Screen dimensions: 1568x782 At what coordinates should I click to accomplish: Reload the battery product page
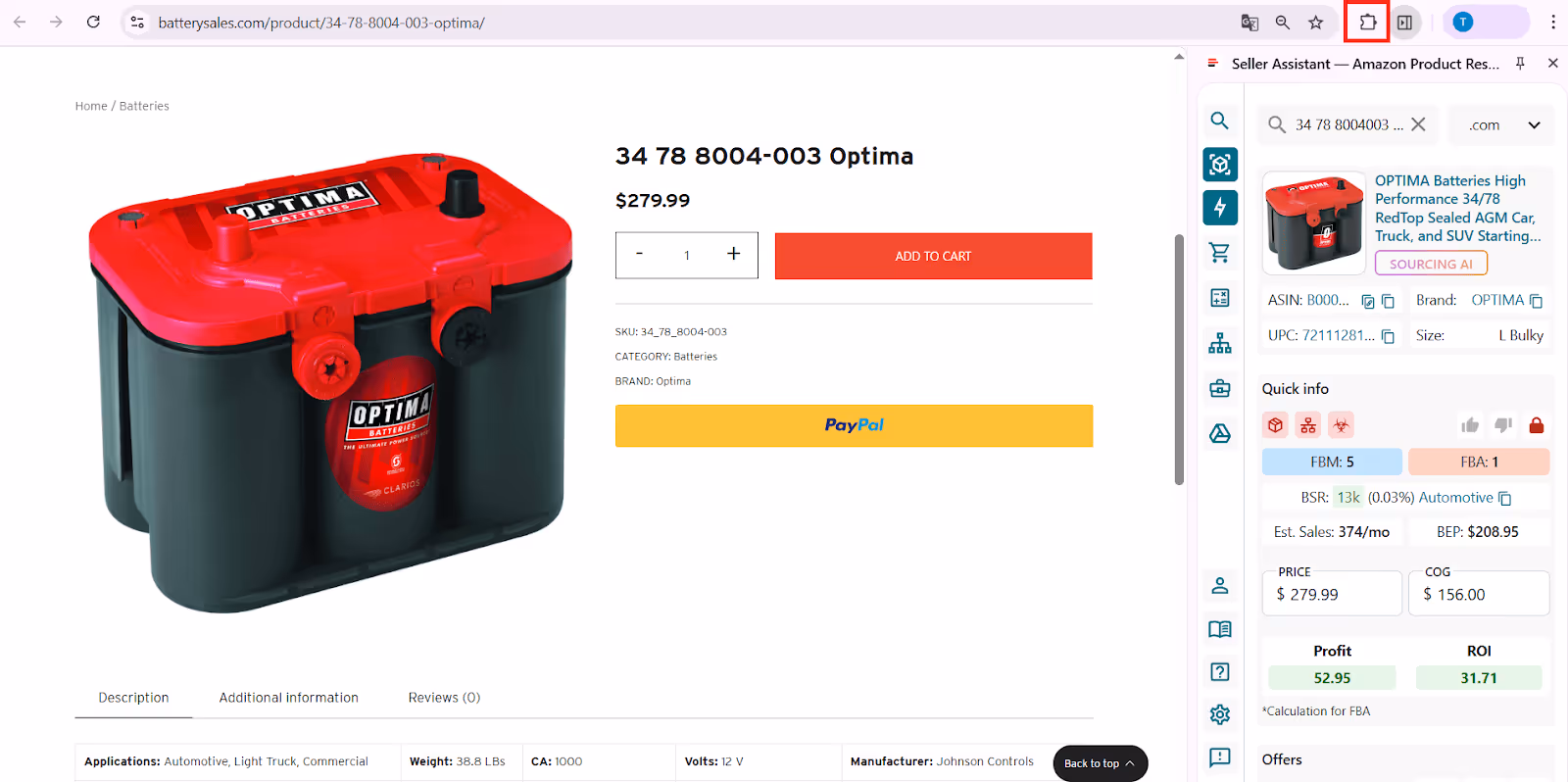click(x=93, y=22)
